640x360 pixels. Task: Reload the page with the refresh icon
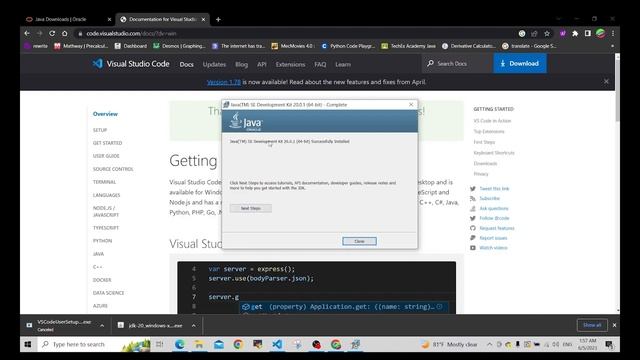click(x=52, y=33)
